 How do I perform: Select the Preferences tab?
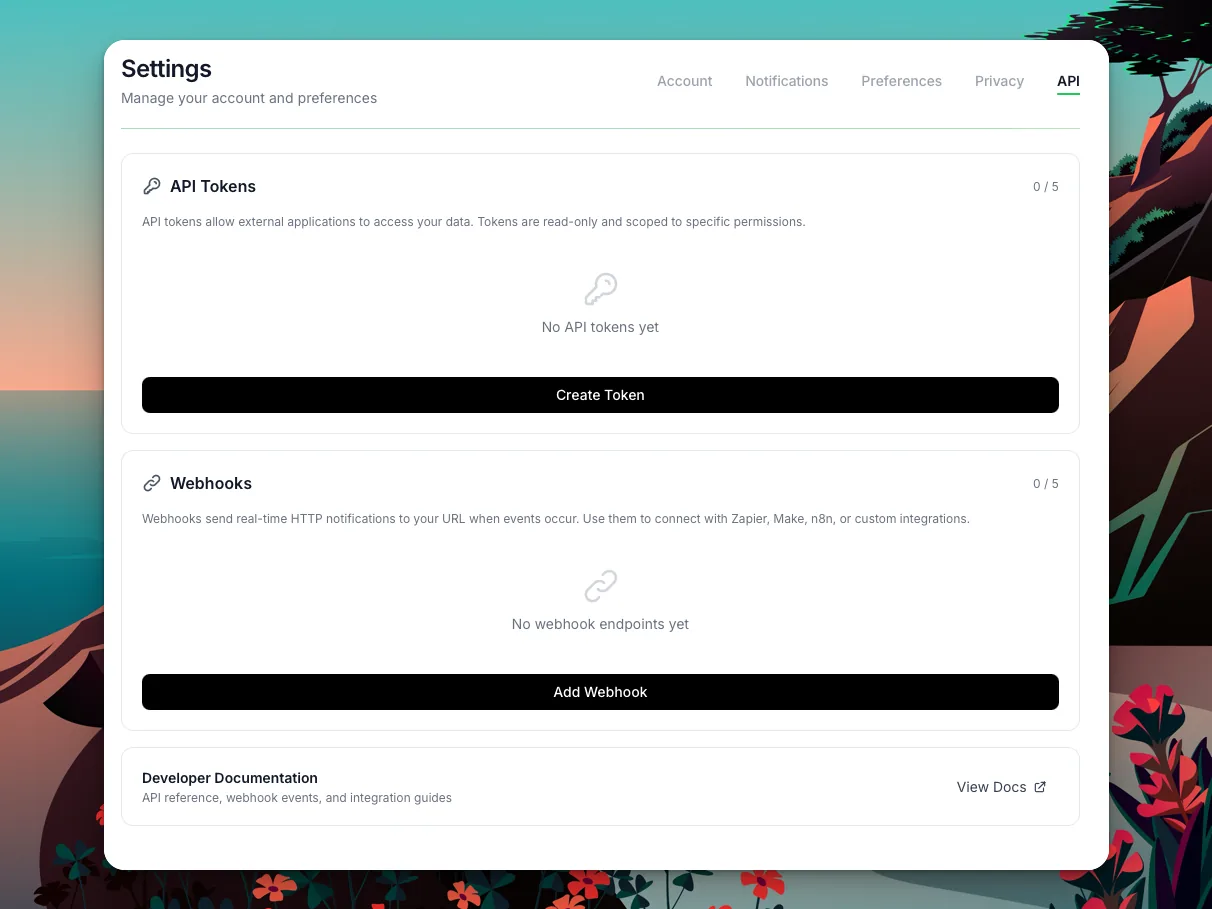point(901,81)
